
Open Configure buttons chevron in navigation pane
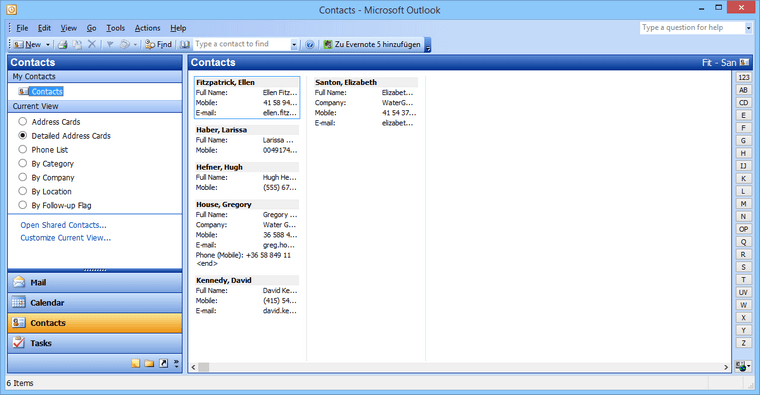176,363
